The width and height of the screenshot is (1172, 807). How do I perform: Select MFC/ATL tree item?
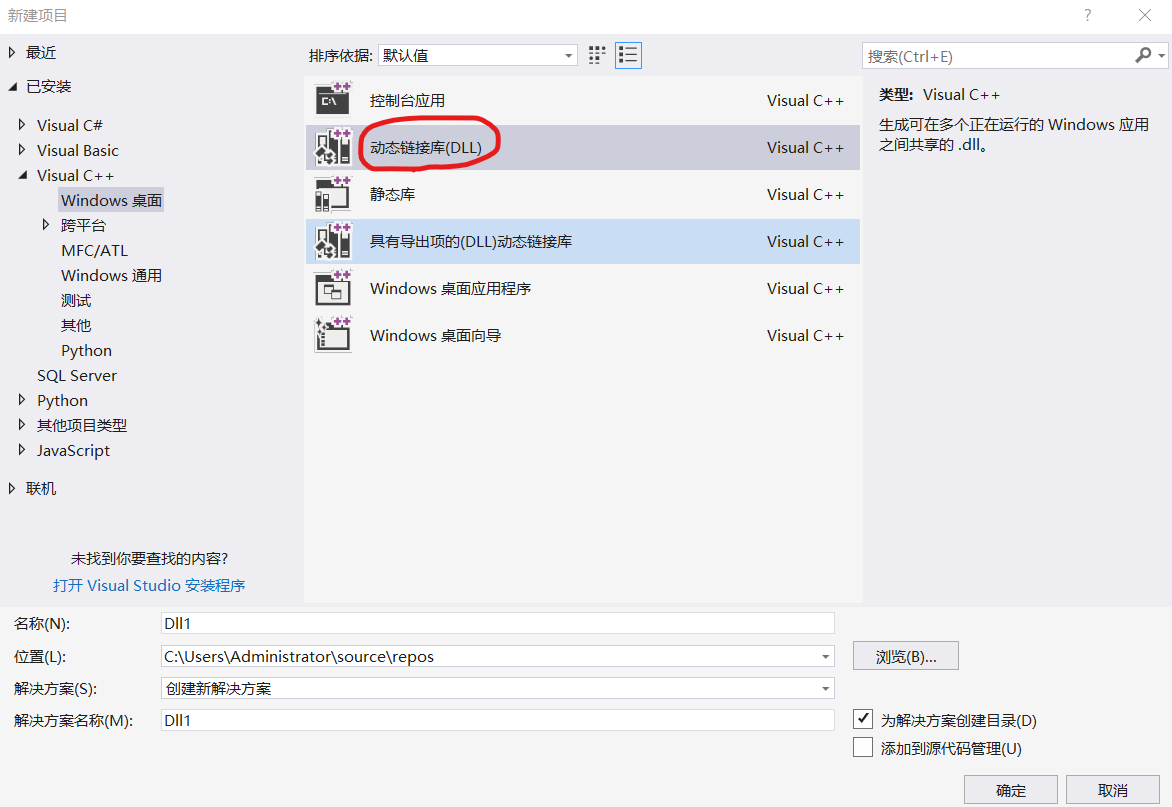94,250
